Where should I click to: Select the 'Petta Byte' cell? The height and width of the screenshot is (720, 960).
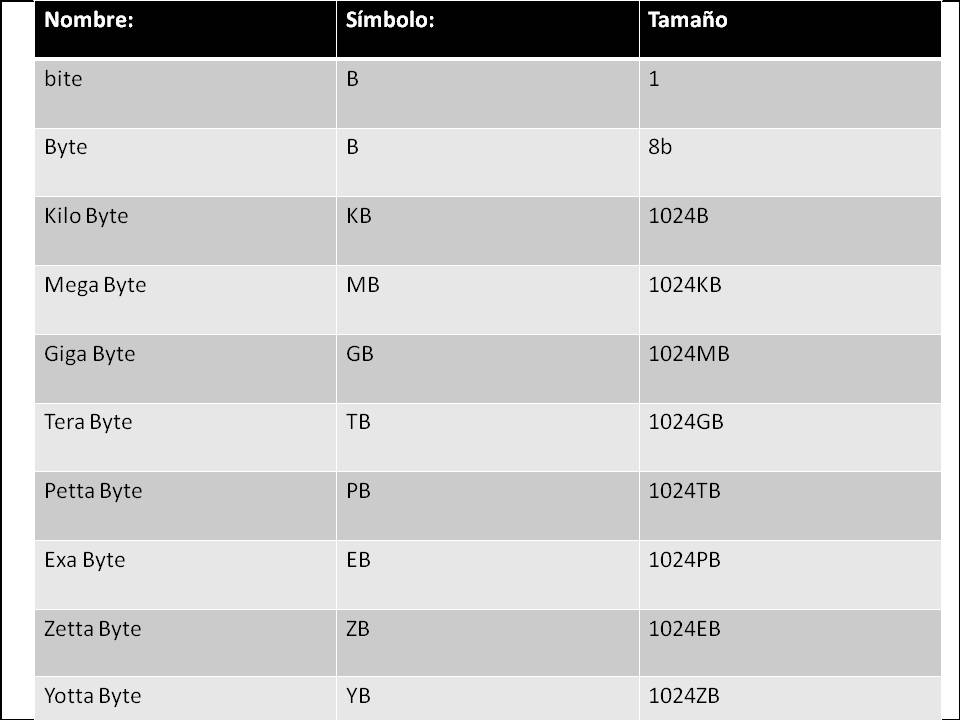[93, 491]
